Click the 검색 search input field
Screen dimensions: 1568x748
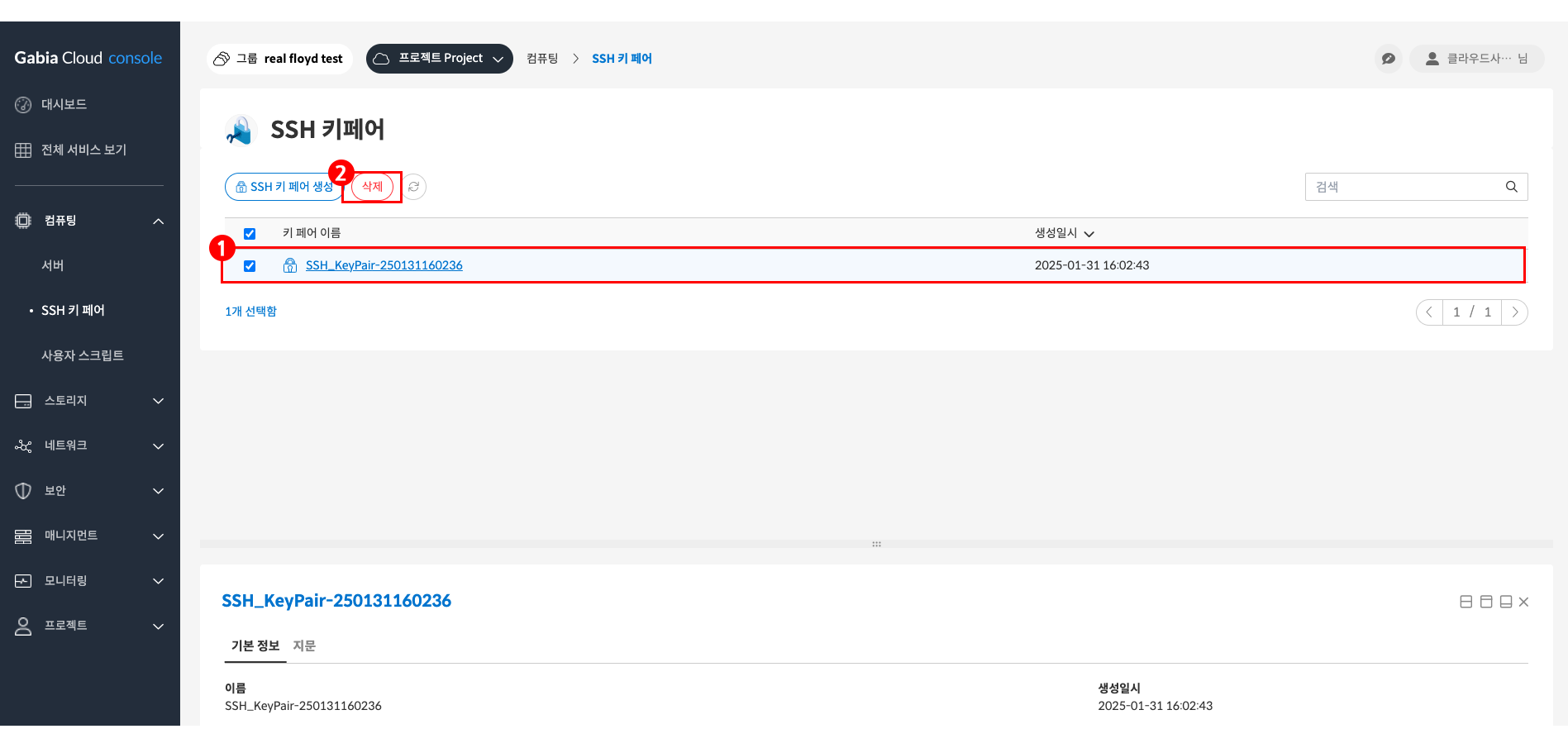tap(1405, 187)
